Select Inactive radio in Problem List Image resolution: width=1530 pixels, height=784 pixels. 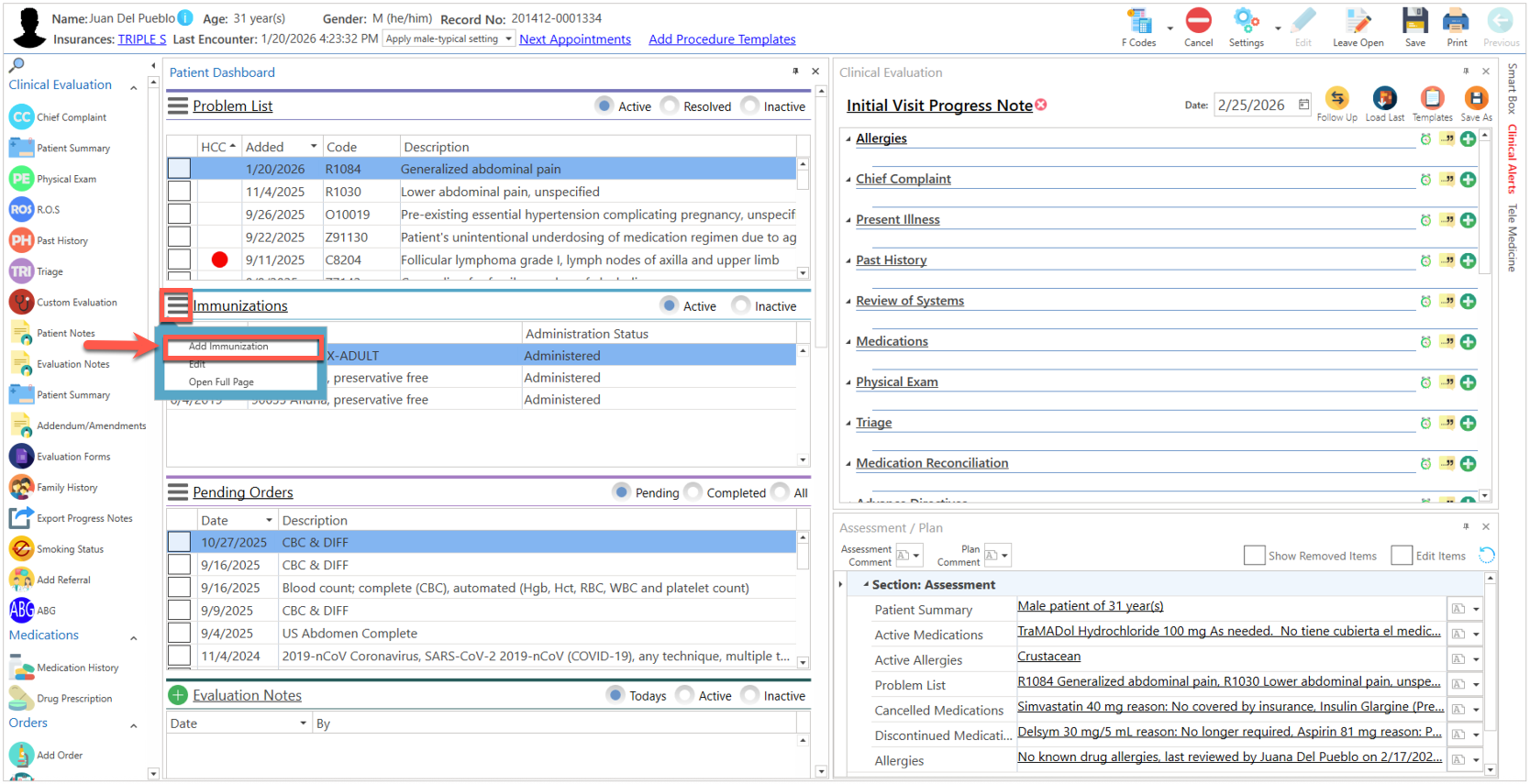[x=750, y=105]
